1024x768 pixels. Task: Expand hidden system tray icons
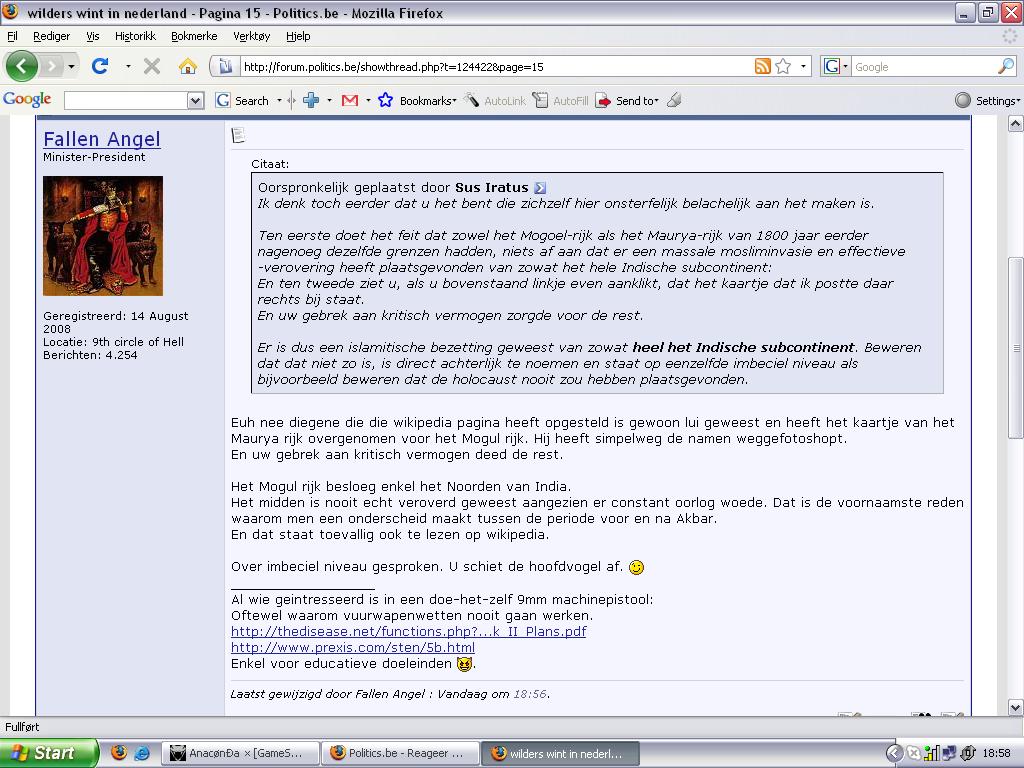894,753
